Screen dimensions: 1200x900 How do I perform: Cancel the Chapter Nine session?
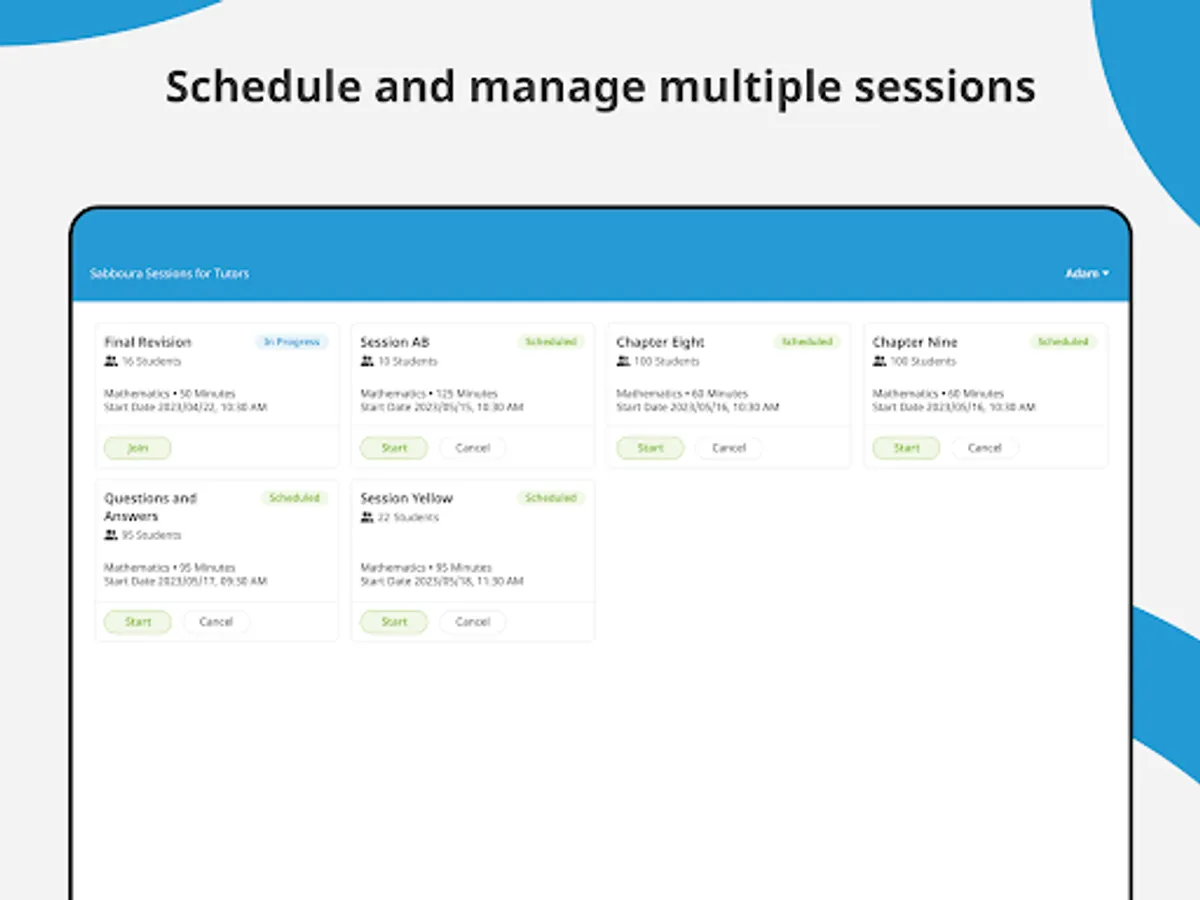pos(984,448)
